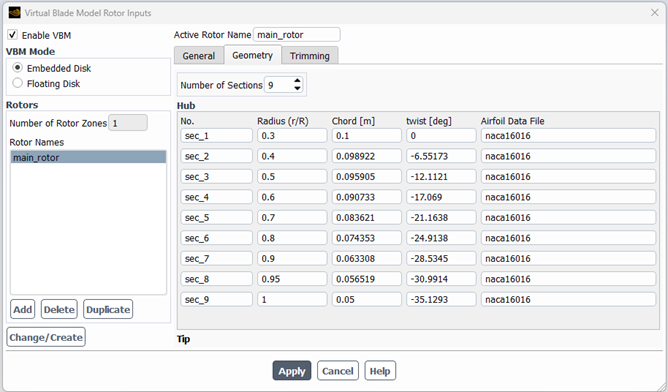This screenshot has width=668, height=392.
Task: Edit the Chord value 0.056519
Action: [366, 279]
